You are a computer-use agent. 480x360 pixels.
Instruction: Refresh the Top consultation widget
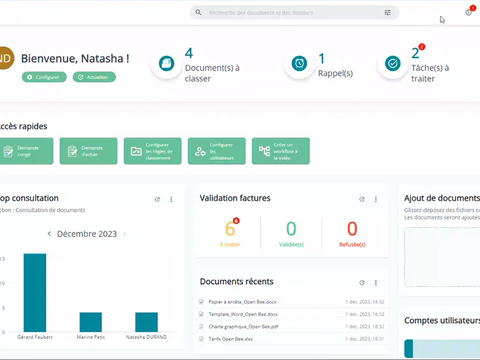pyautogui.click(x=157, y=199)
